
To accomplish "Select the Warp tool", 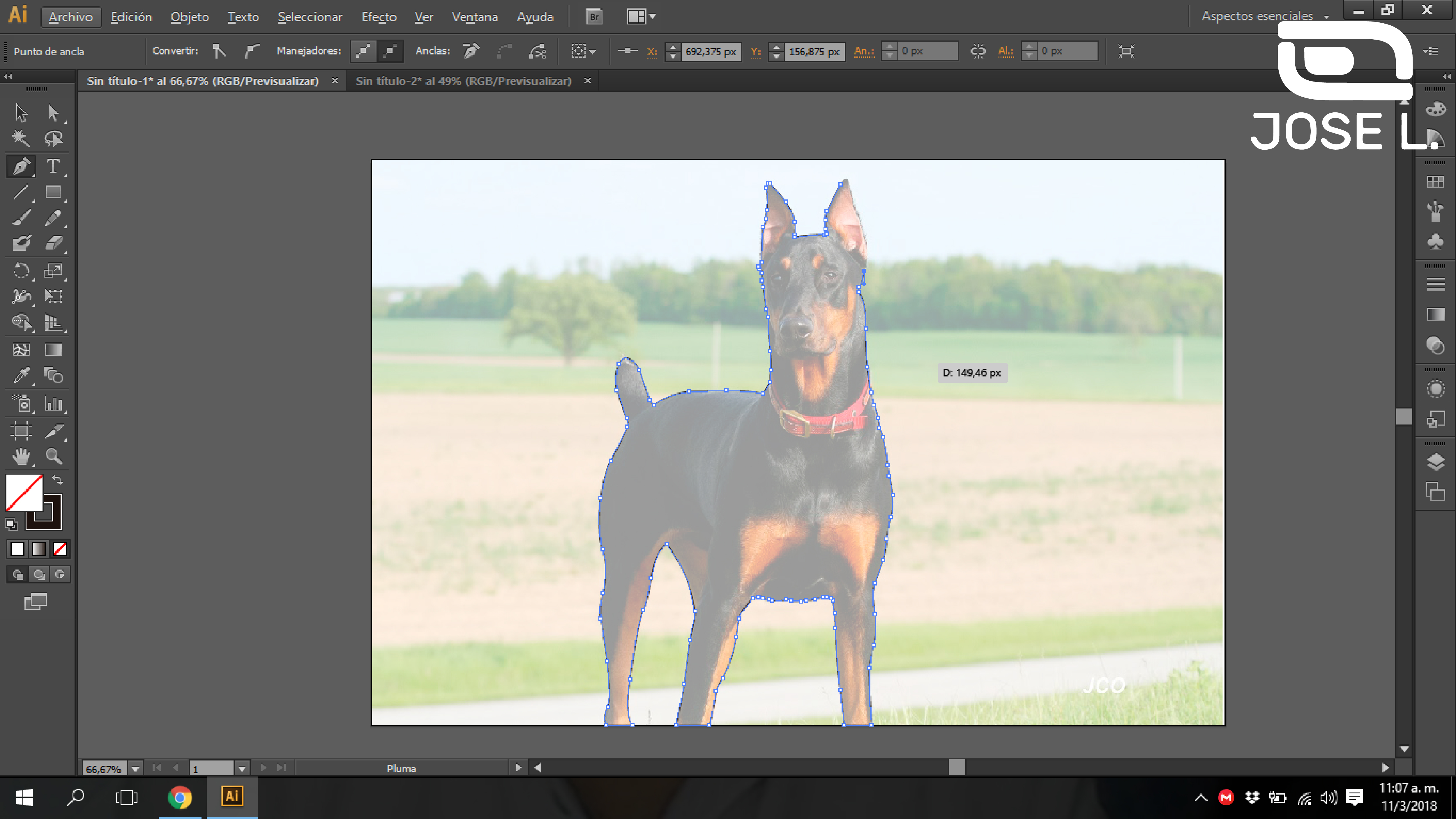I will click(21, 296).
